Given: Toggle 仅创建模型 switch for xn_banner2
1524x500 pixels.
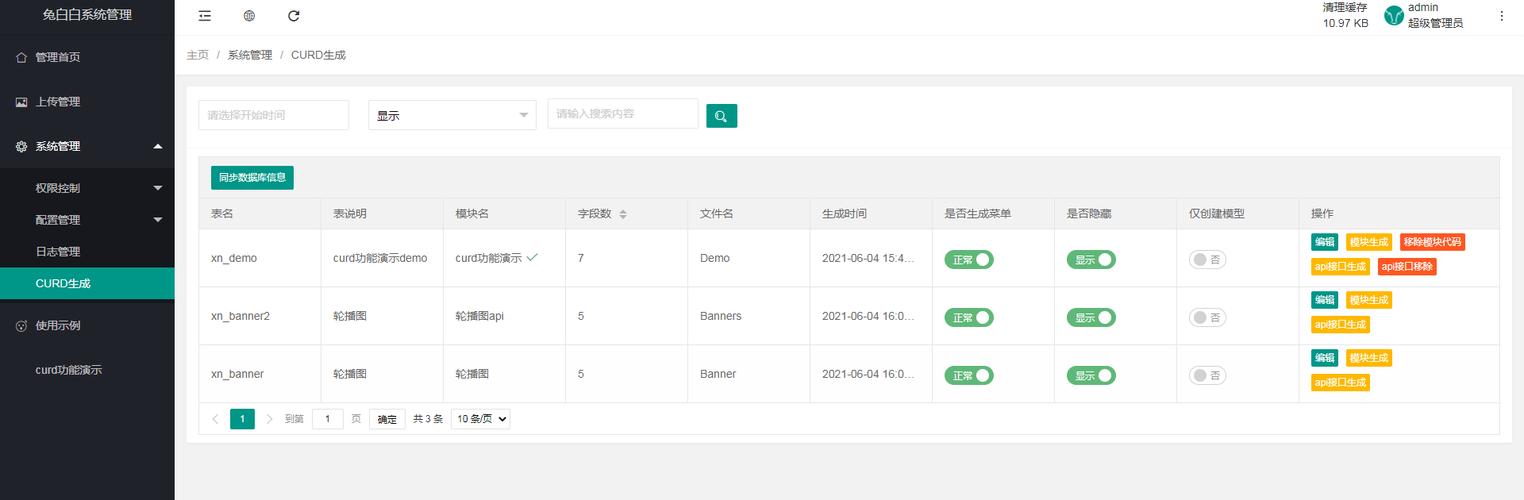Looking at the screenshot, I should click(x=1208, y=317).
